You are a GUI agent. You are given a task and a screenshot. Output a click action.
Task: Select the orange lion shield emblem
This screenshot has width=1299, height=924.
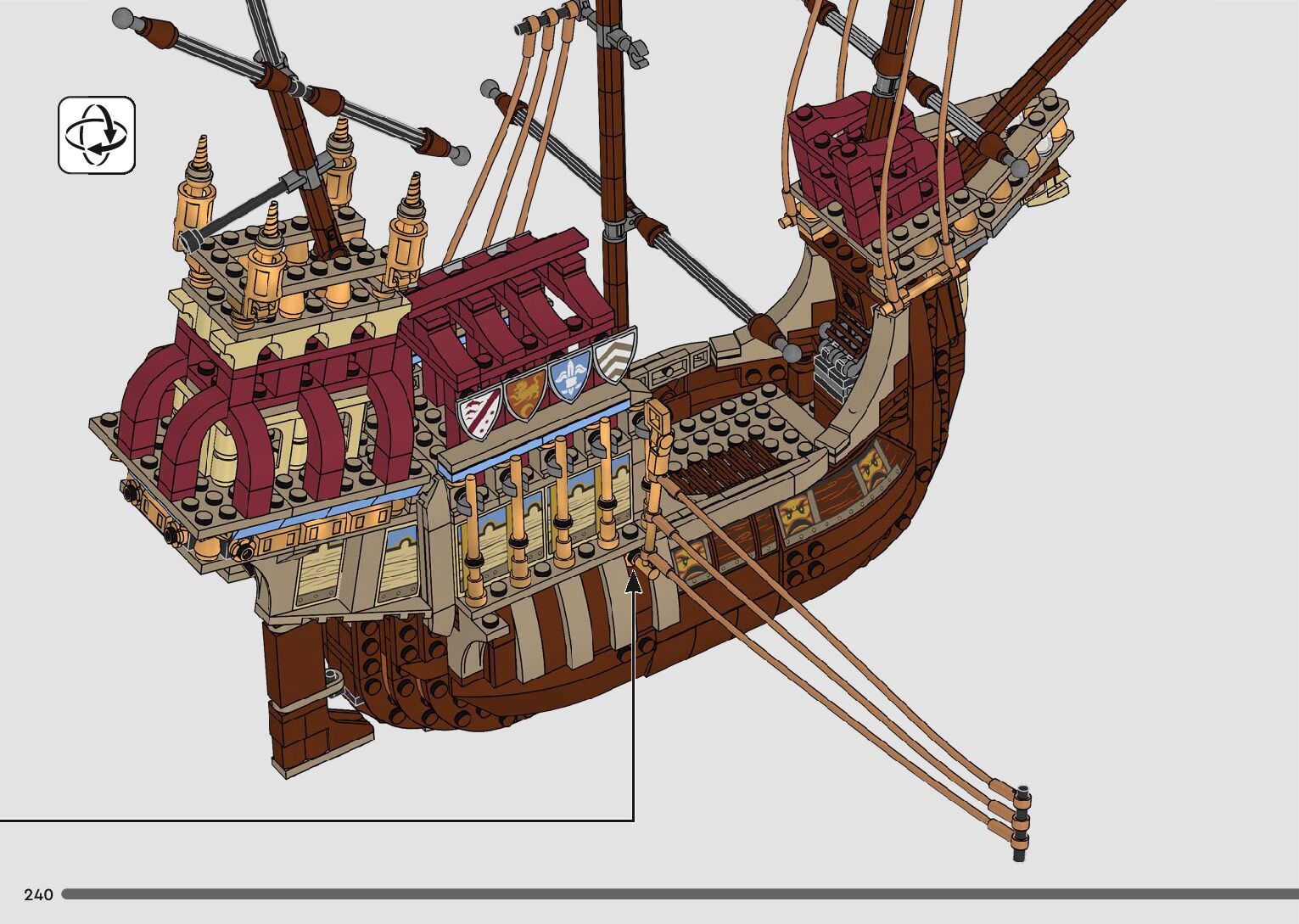click(525, 394)
